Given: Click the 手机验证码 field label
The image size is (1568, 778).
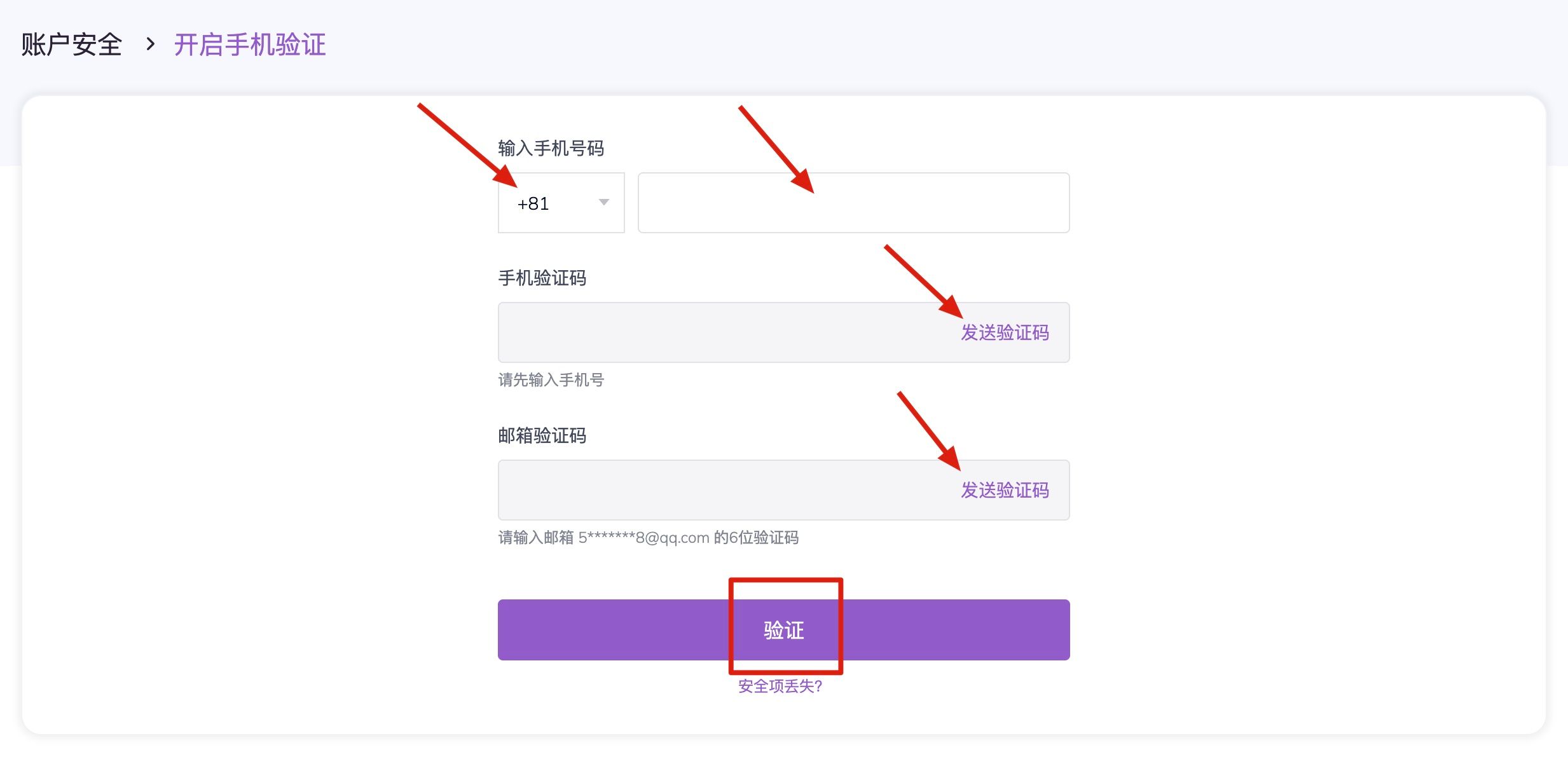Looking at the screenshot, I should (542, 278).
